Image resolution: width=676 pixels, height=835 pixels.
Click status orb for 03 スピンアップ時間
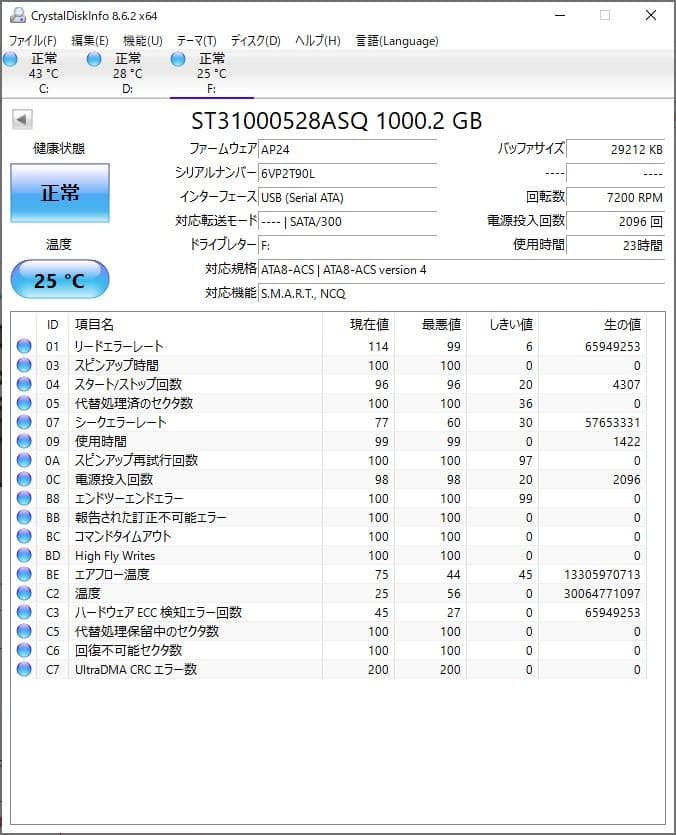point(24,365)
